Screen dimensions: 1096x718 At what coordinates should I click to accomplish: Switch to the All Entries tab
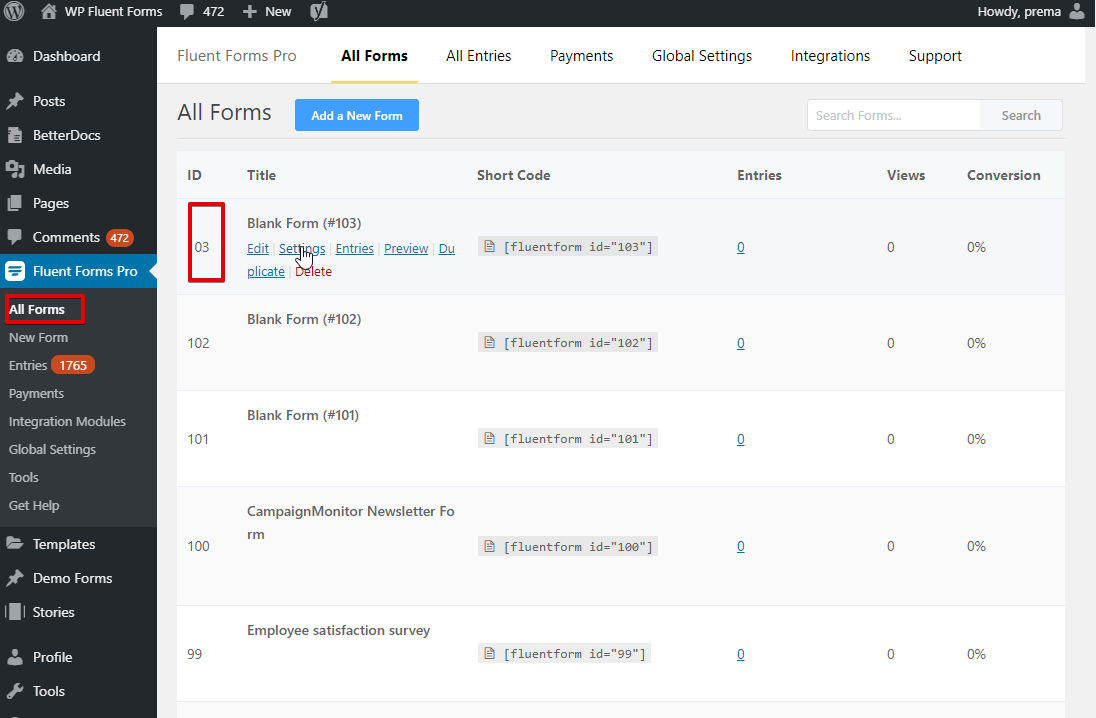tap(479, 56)
